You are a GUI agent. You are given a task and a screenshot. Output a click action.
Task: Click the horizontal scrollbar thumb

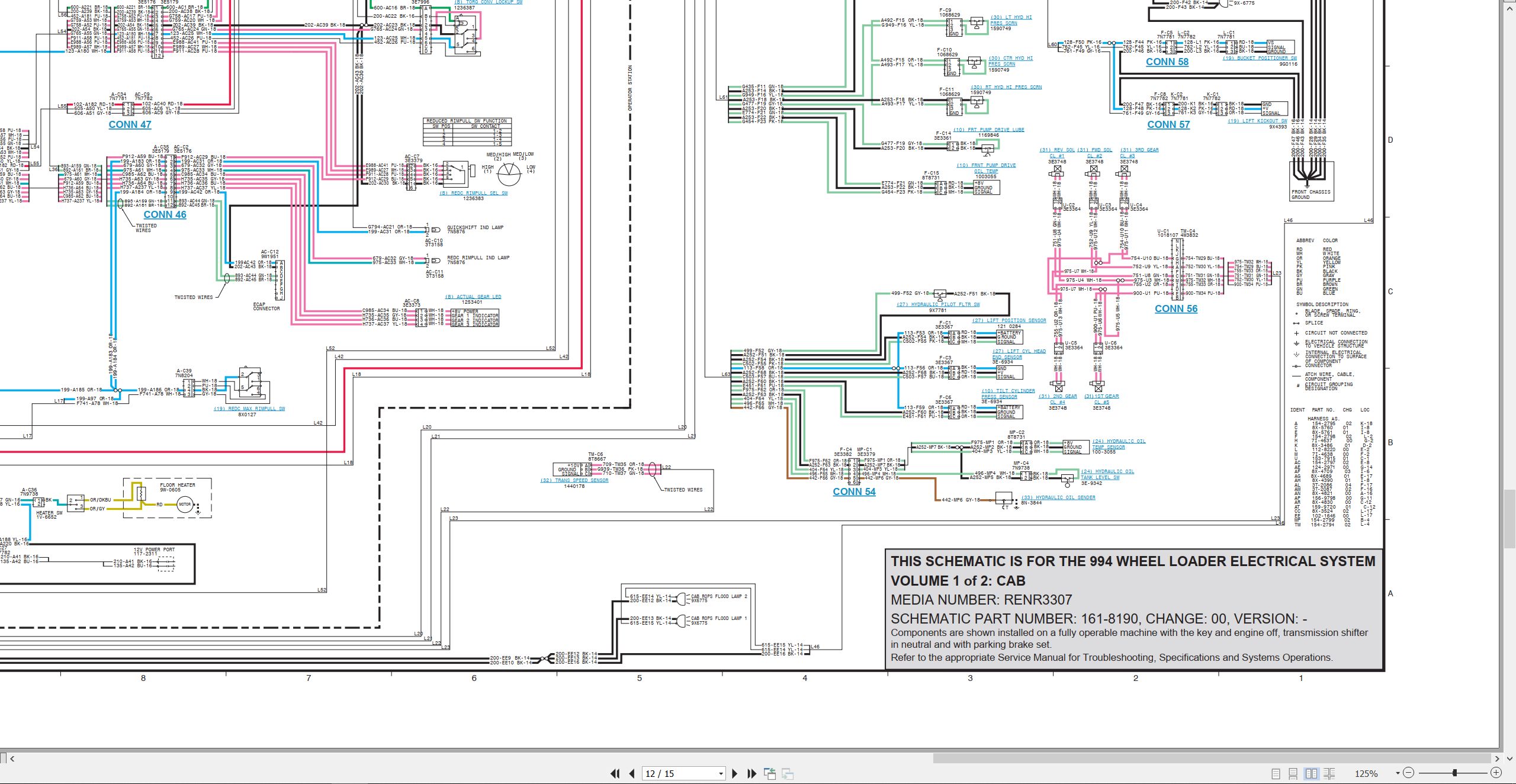click(1211, 759)
